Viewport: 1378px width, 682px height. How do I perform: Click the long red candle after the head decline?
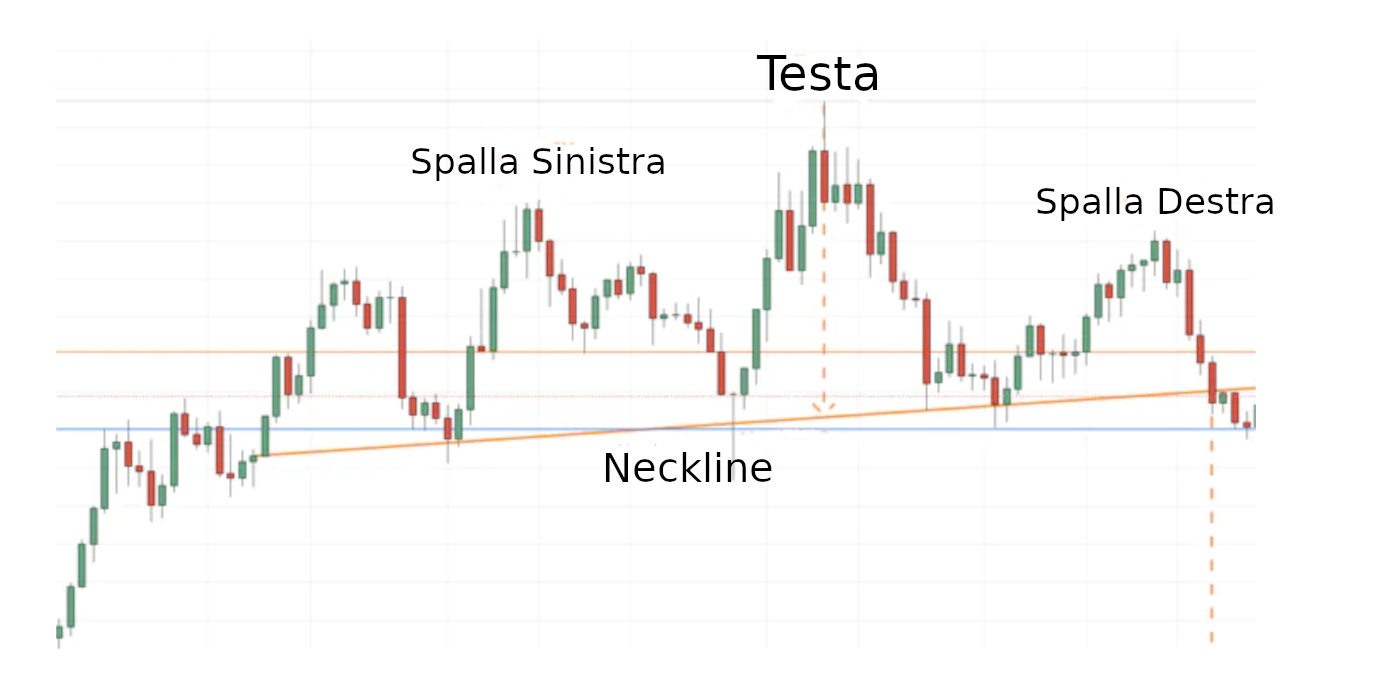coord(927,341)
